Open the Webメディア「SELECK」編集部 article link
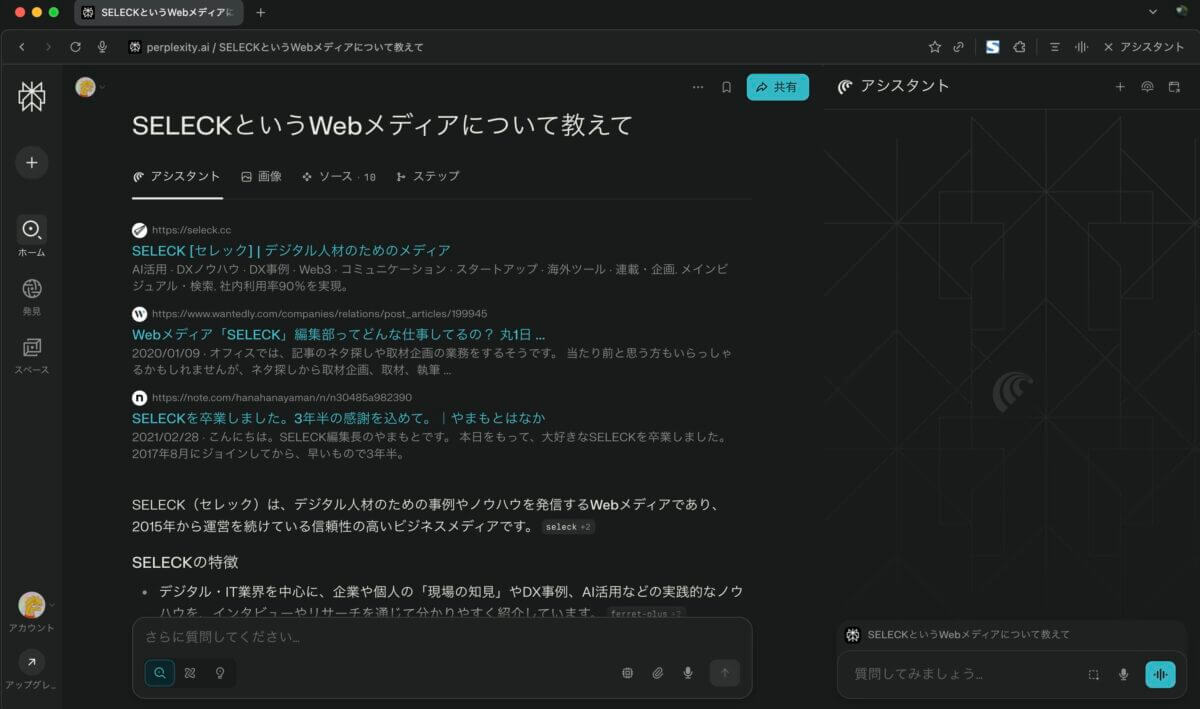This screenshot has width=1200, height=709. (338, 334)
